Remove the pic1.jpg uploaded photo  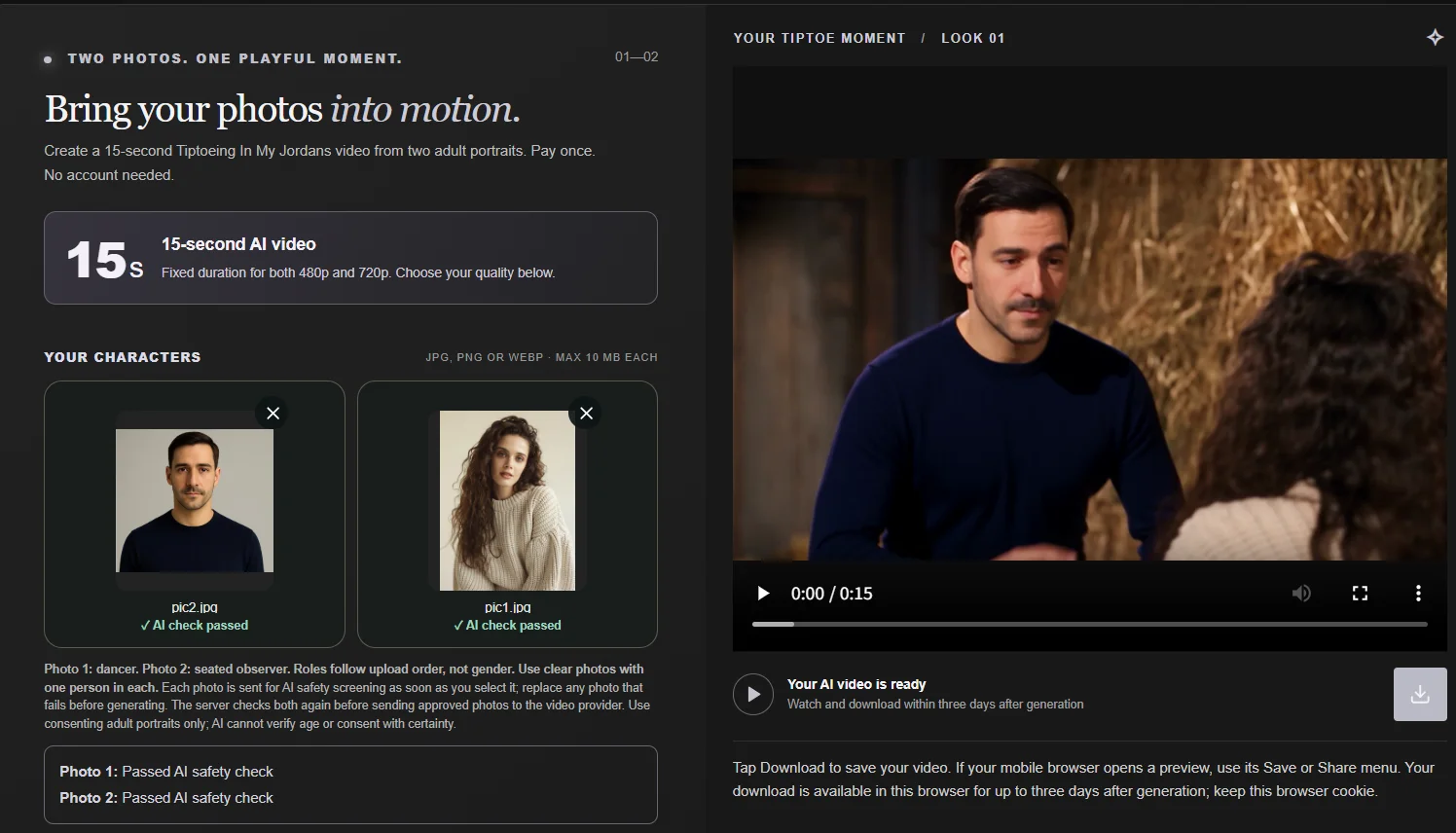586,414
